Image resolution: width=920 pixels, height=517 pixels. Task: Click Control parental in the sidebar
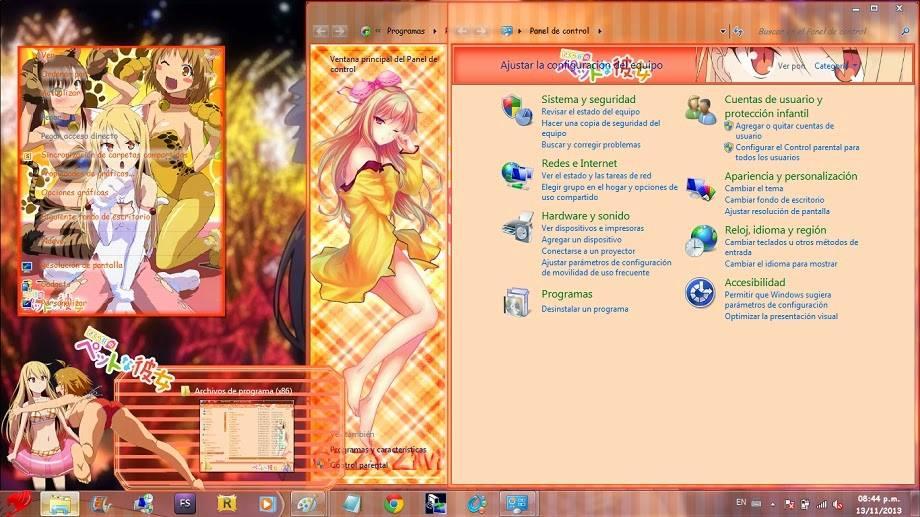tap(359, 465)
